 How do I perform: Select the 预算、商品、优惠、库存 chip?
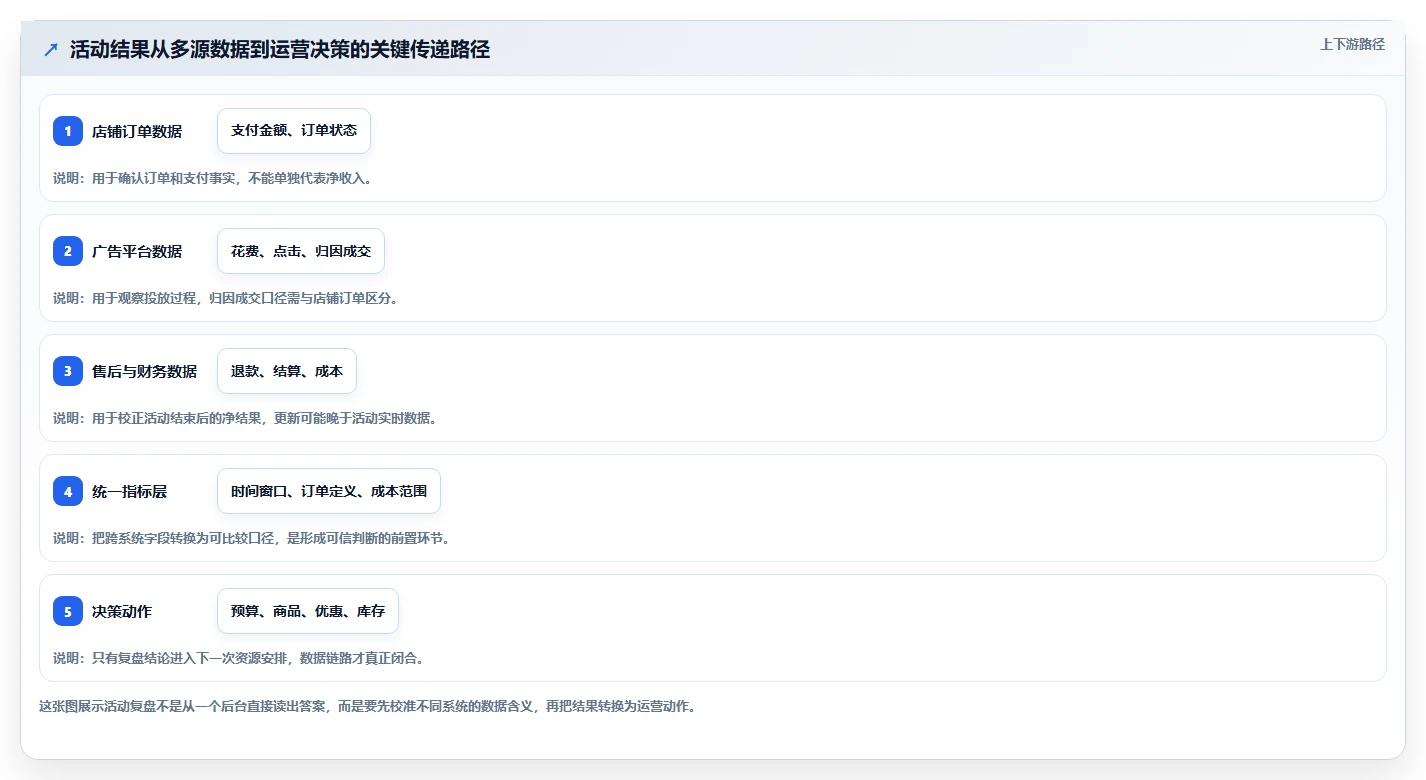(308, 611)
